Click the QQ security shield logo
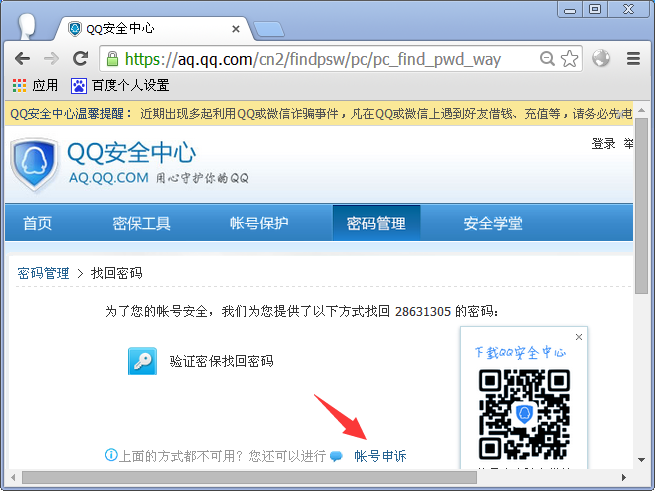The image size is (655, 491). point(34,164)
